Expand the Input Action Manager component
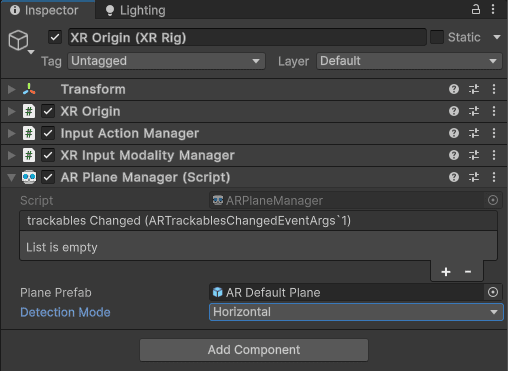This screenshot has height=371, width=508. tap(12, 133)
